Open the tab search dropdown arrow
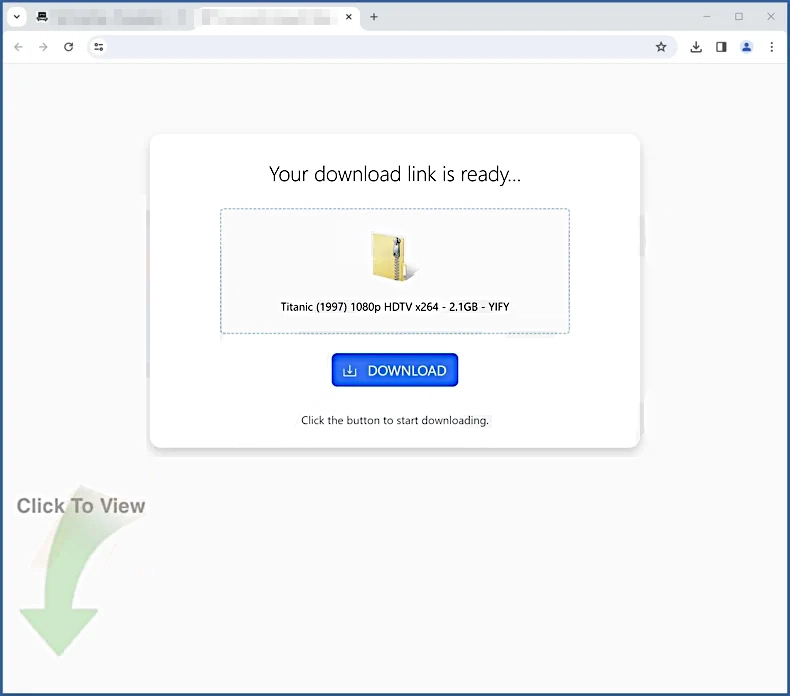Image resolution: width=790 pixels, height=696 pixels. (x=17, y=17)
